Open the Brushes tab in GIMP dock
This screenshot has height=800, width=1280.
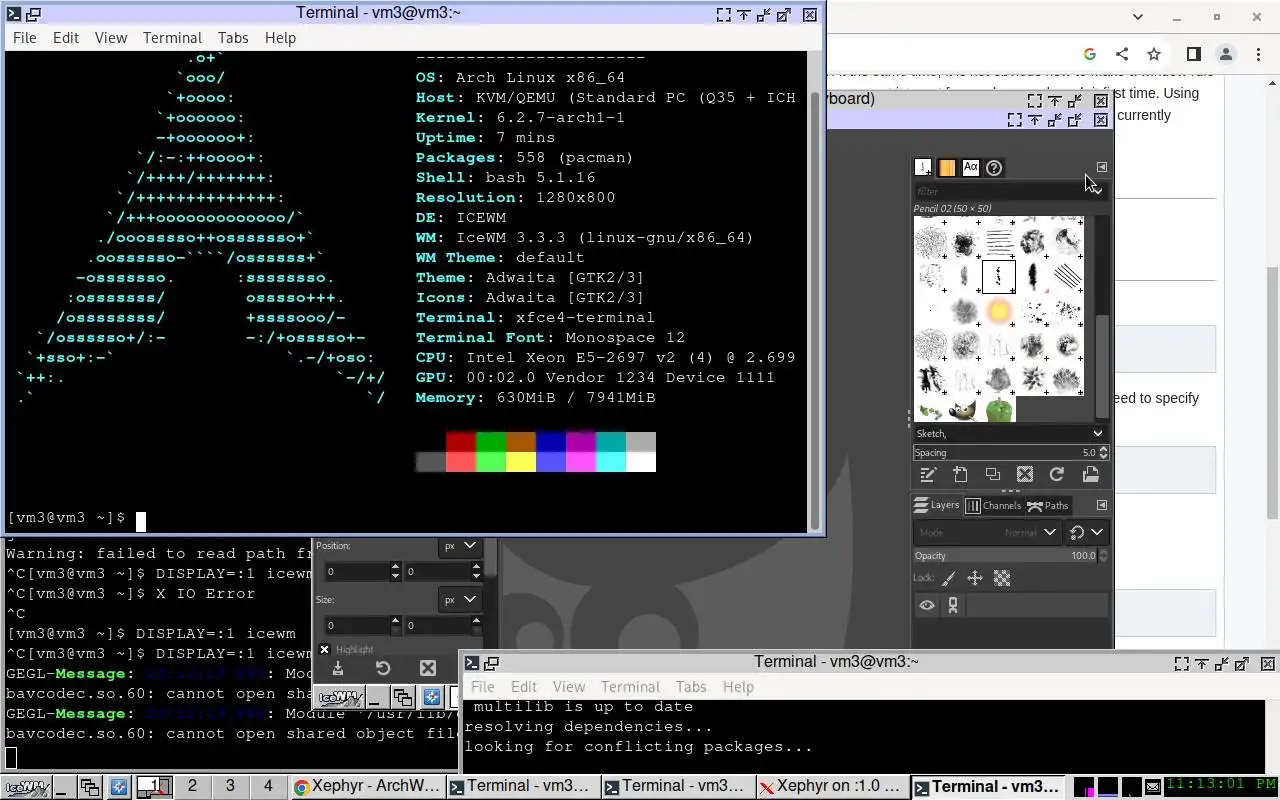(x=923, y=168)
